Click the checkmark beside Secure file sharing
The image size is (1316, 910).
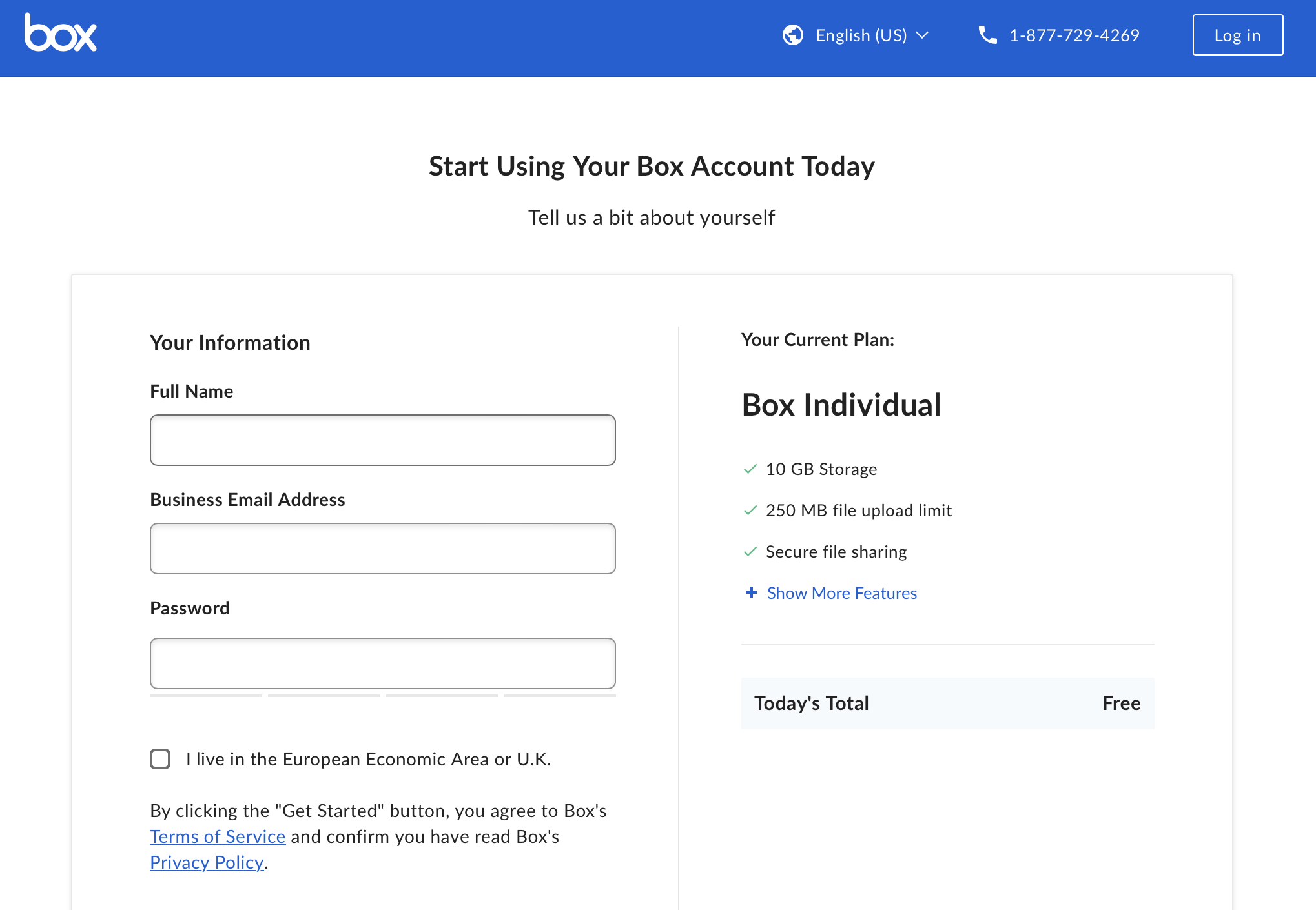[x=750, y=552]
